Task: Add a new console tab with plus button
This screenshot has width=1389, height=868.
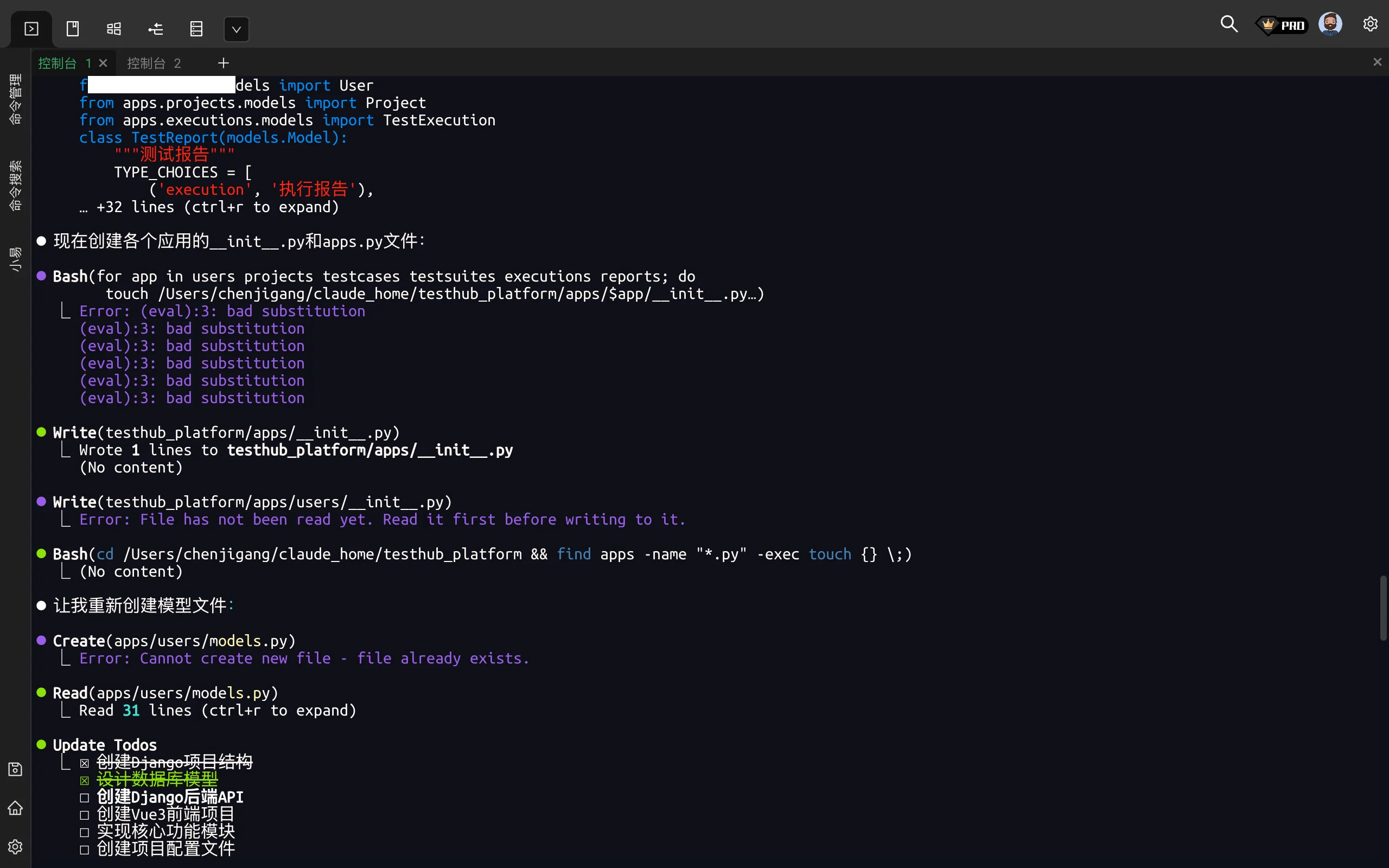Action: (224, 63)
